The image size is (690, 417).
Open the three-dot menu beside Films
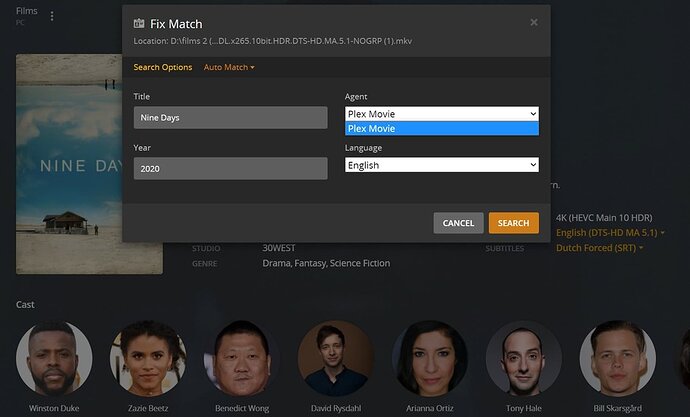(52, 16)
